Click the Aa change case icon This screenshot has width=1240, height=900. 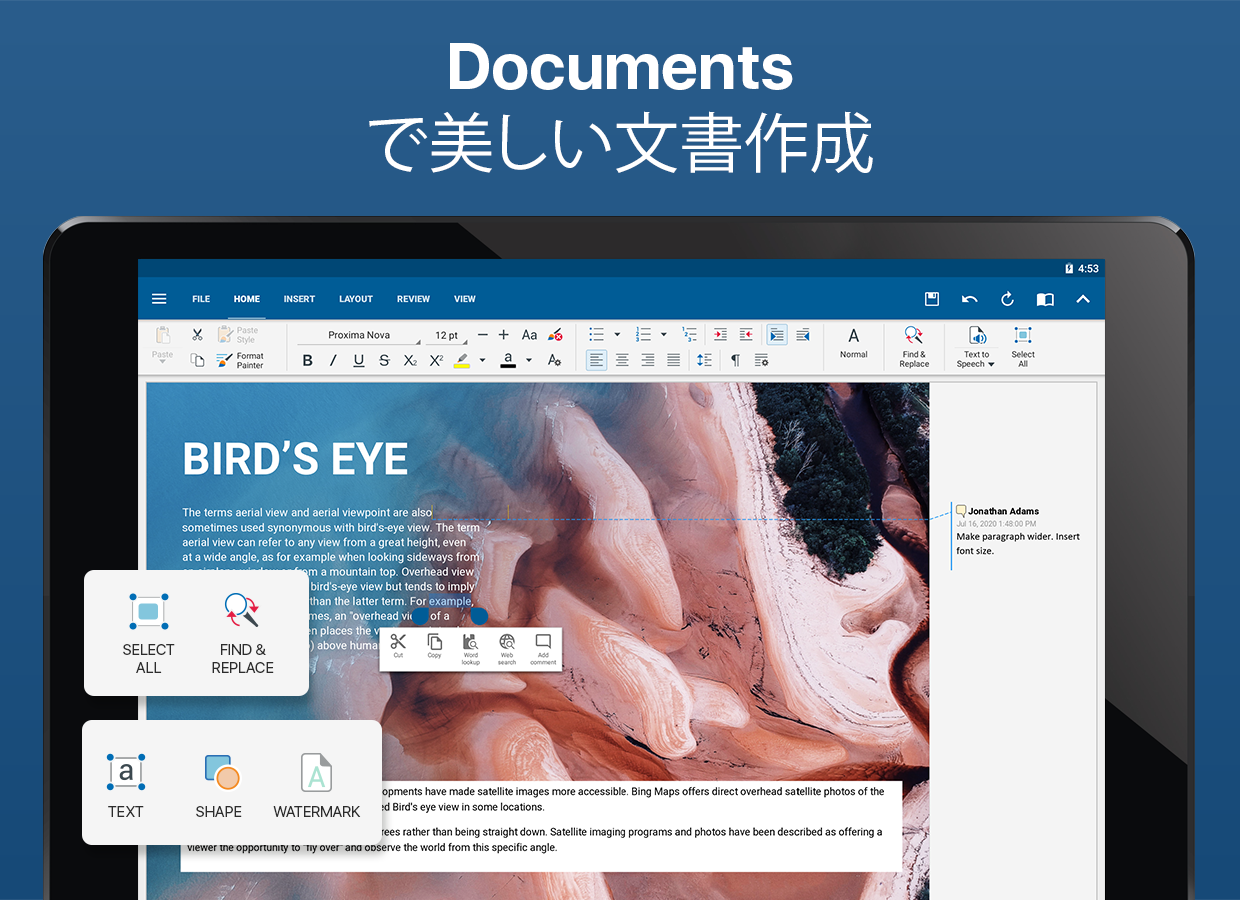coord(529,335)
